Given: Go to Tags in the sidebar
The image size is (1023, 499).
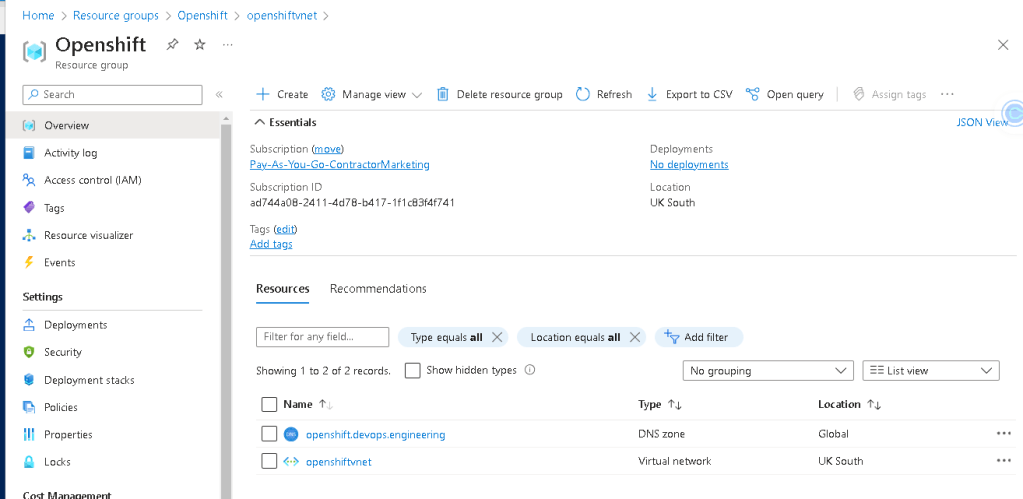Looking at the screenshot, I should point(54,208).
